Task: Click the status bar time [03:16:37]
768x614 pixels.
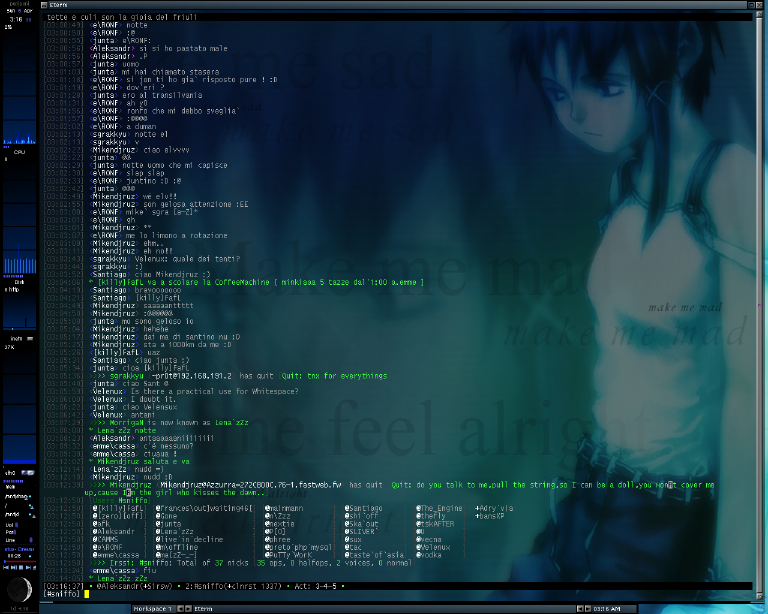Action: point(63,586)
